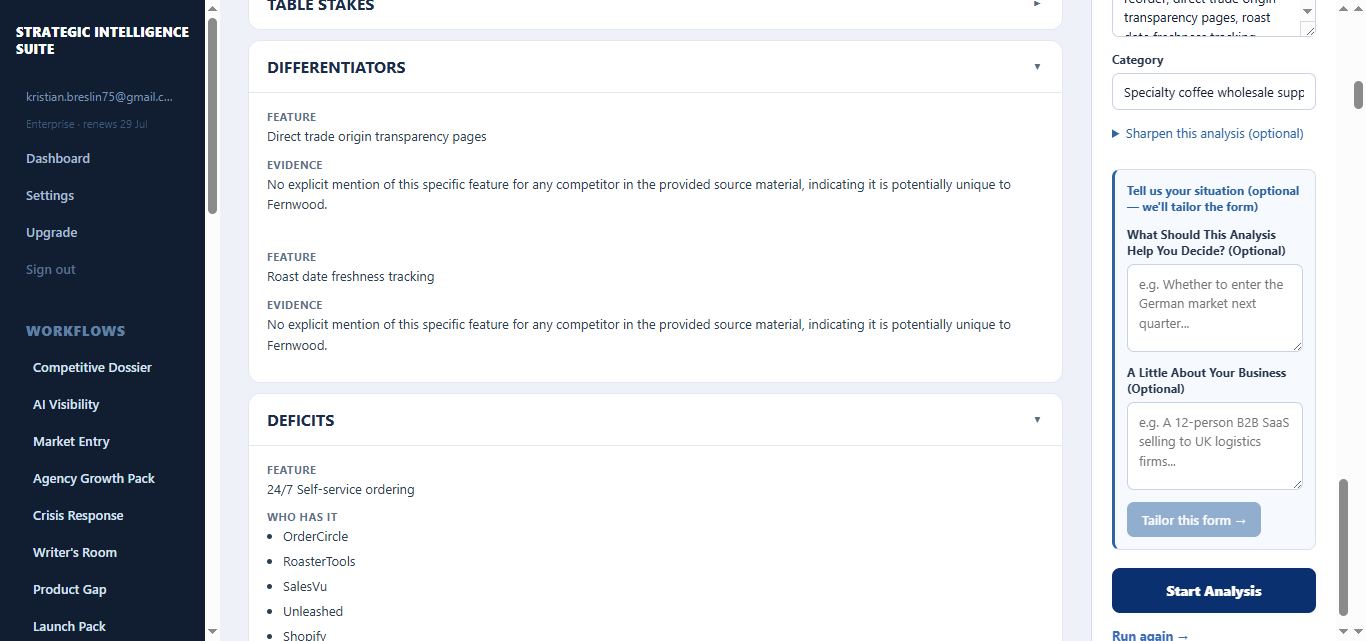This screenshot has height=641, width=1366.
Task: Sign out of the account
Action: [x=51, y=269]
